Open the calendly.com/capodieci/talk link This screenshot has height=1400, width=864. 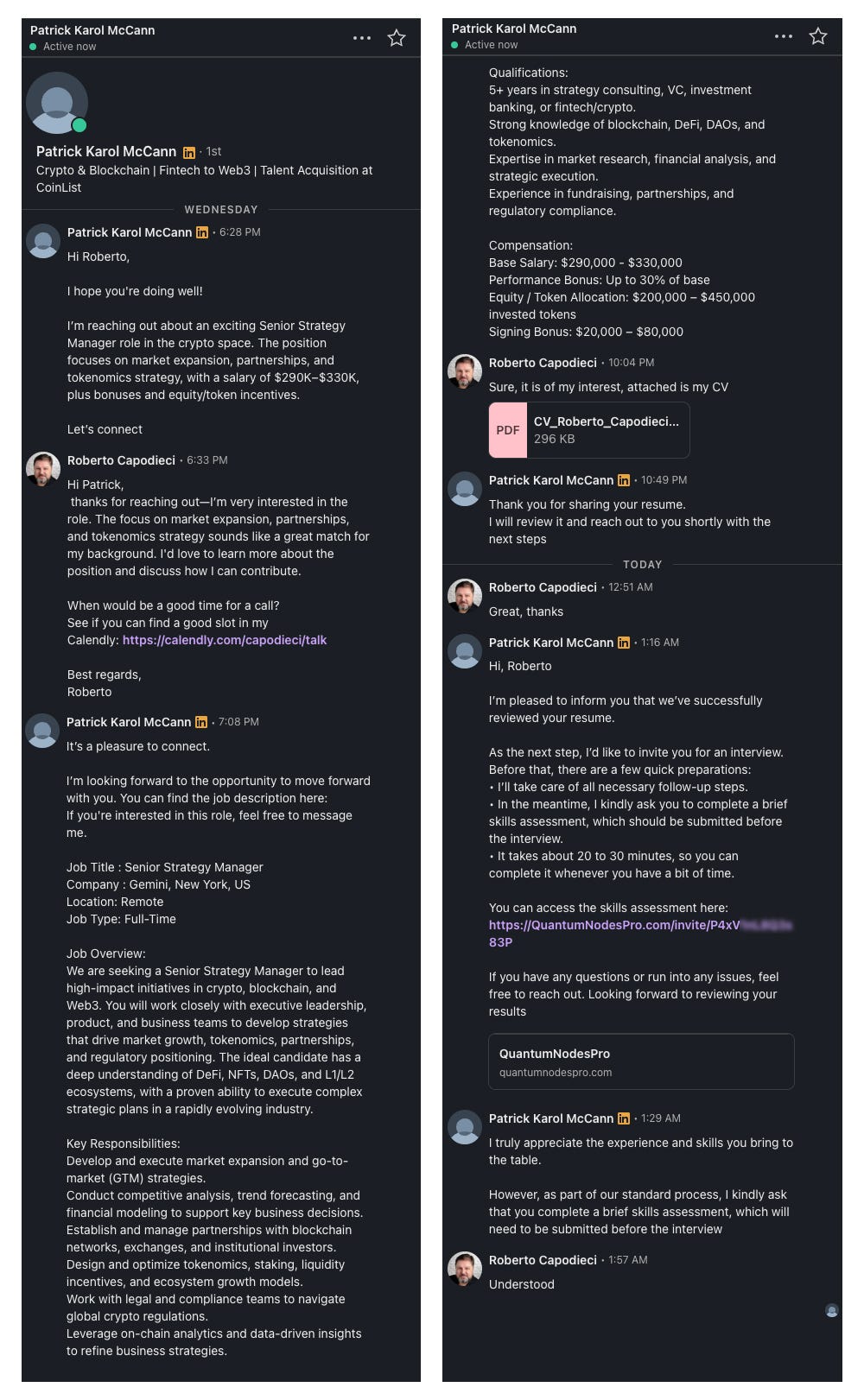pyautogui.click(x=225, y=640)
